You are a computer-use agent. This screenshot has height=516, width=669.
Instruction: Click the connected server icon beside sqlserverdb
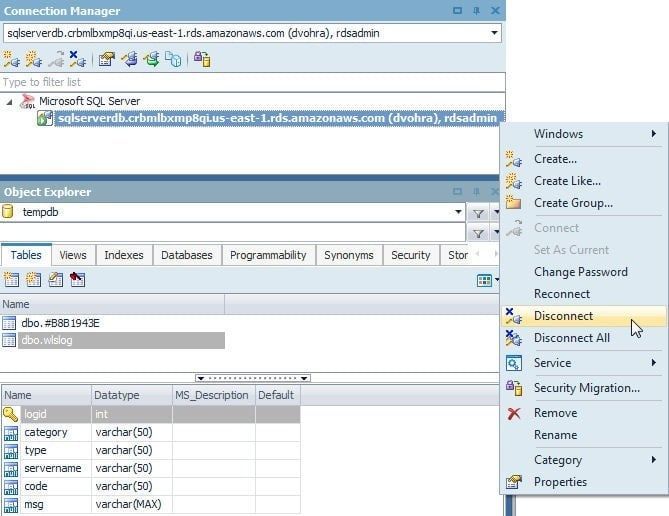[45, 118]
